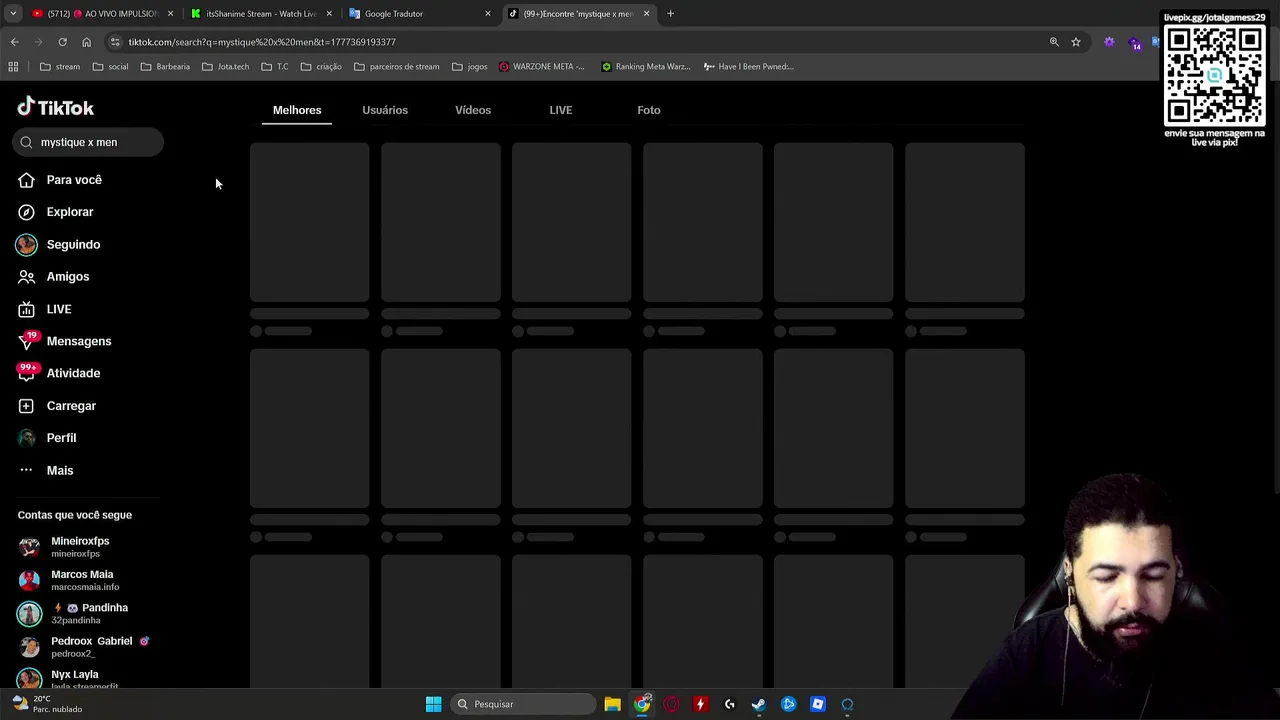Open the Carregar upload page
Viewport: 1280px width, 720px height.
pyautogui.click(x=57, y=406)
